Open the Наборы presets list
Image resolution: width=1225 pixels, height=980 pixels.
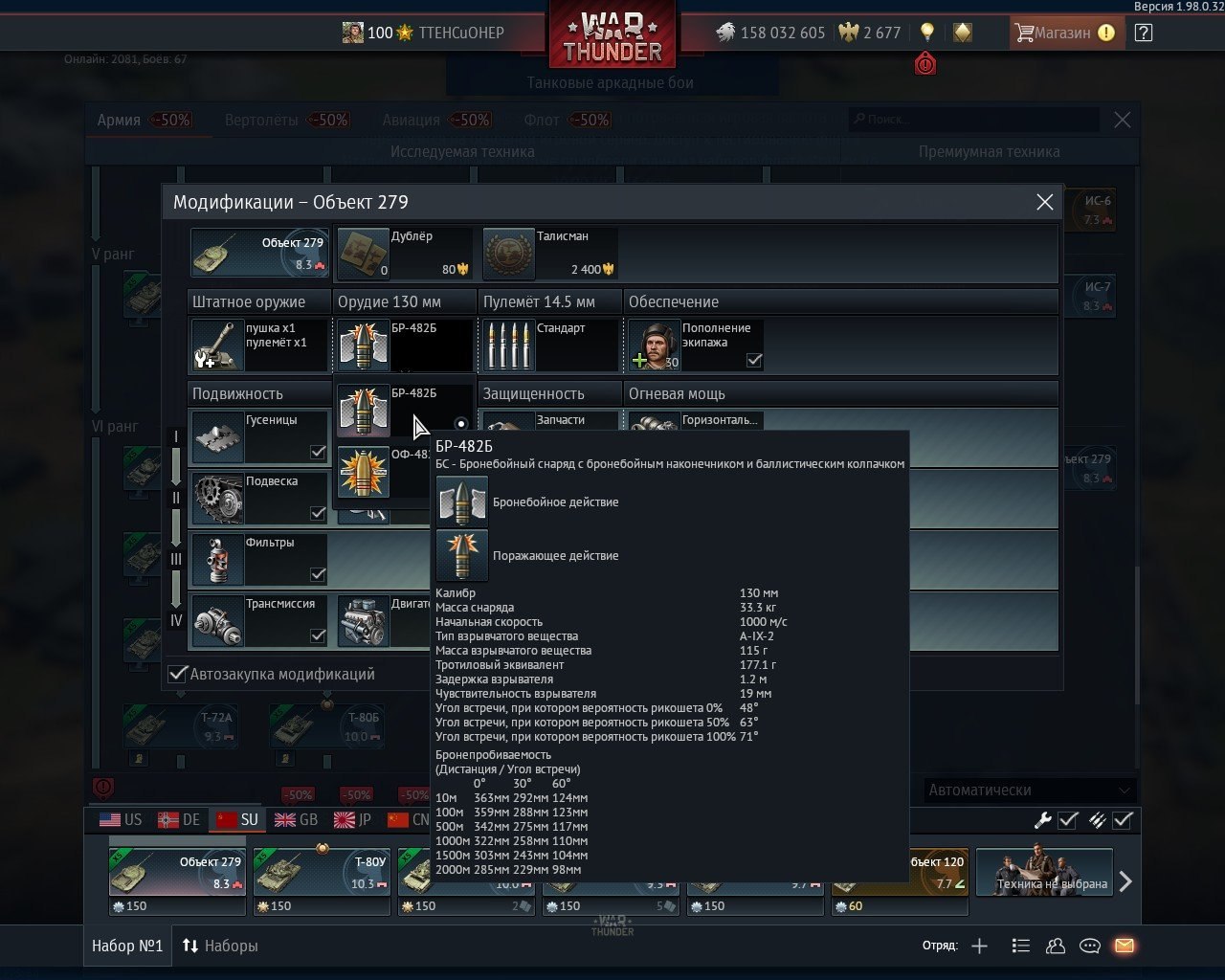[x=220, y=946]
